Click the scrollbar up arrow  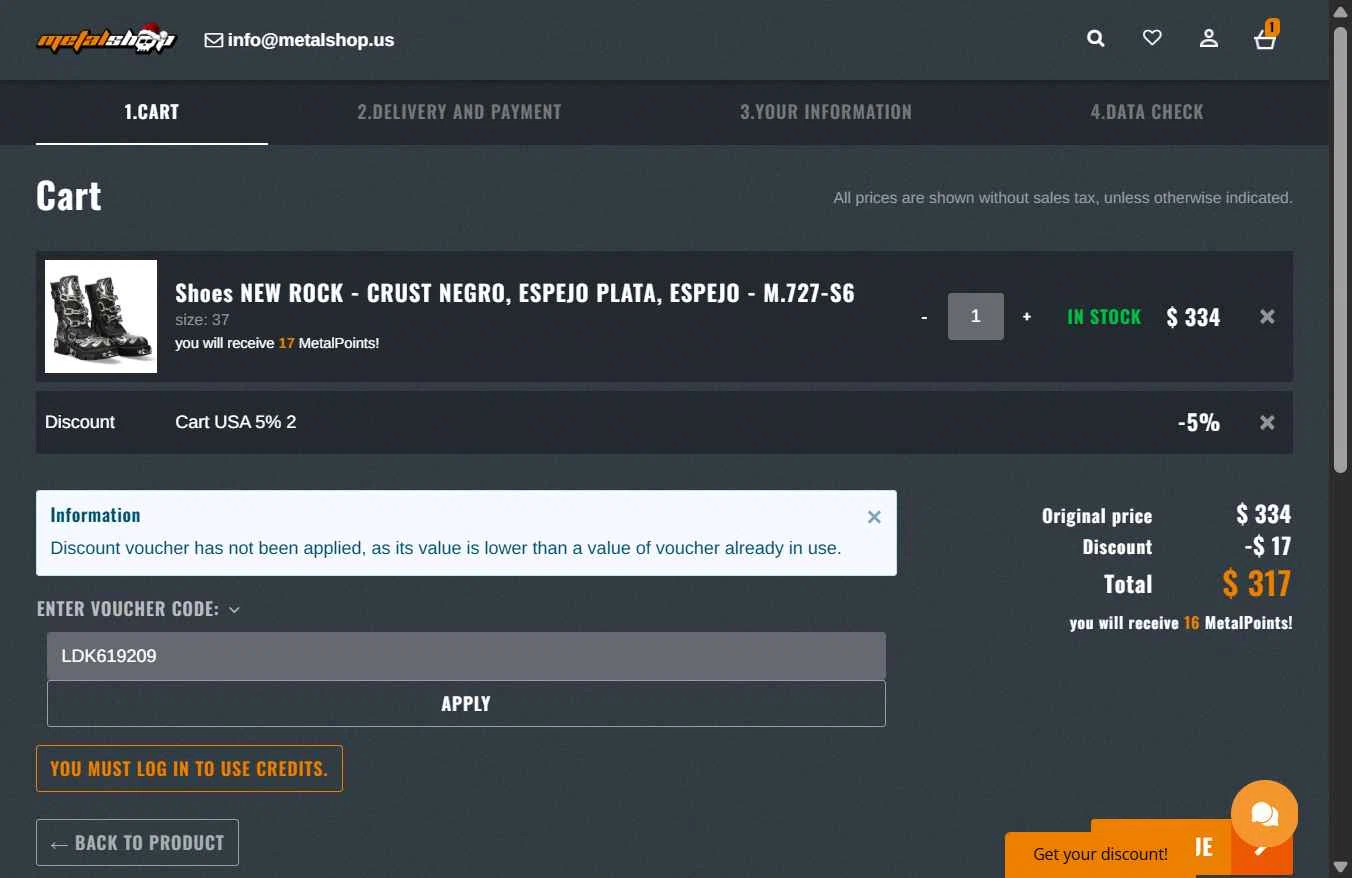pyautogui.click(x=1341, y=10)
